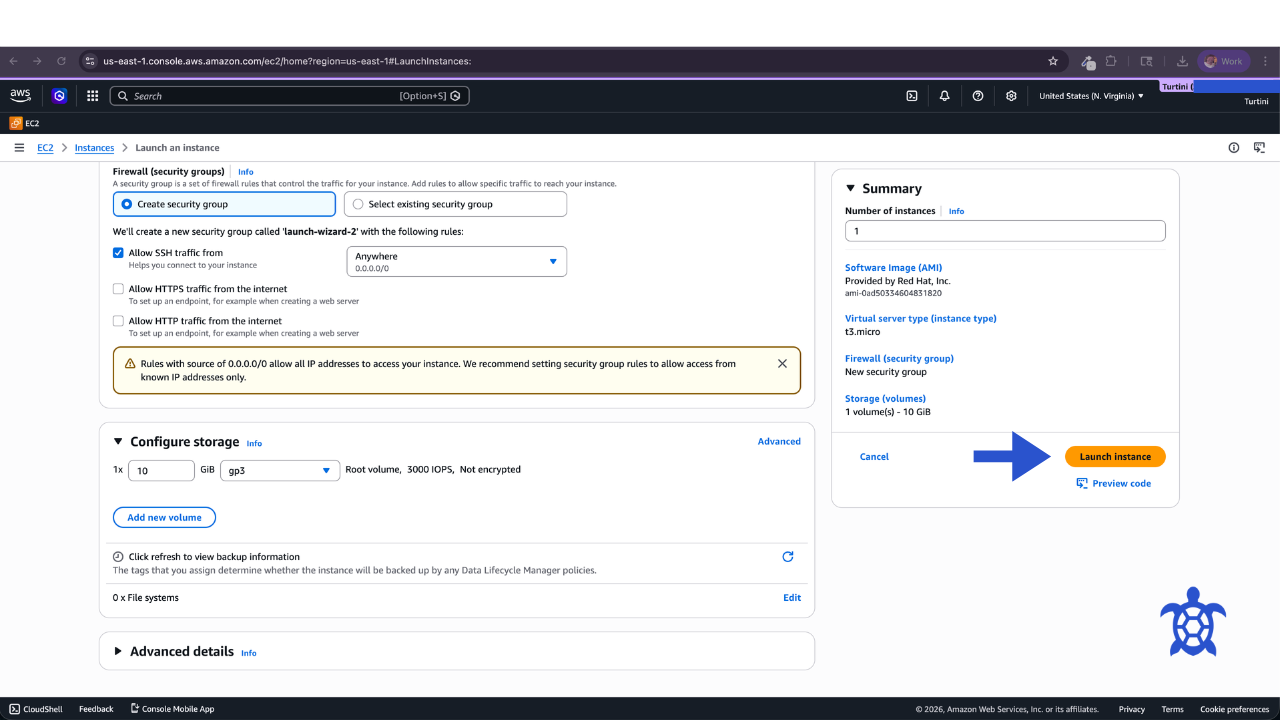Open the N. Virginia region selector
This screenshot has width=1280, height=720.
click(x=1091, y=96)
